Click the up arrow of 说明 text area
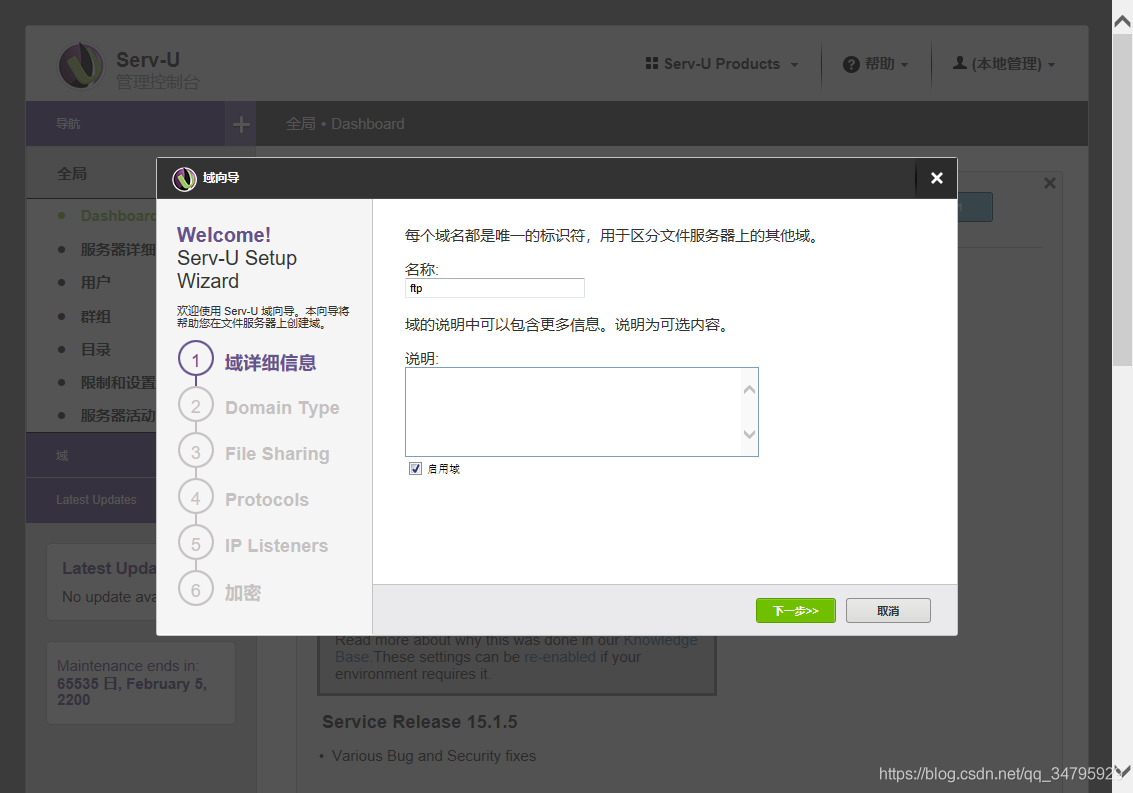 [749, 390]
